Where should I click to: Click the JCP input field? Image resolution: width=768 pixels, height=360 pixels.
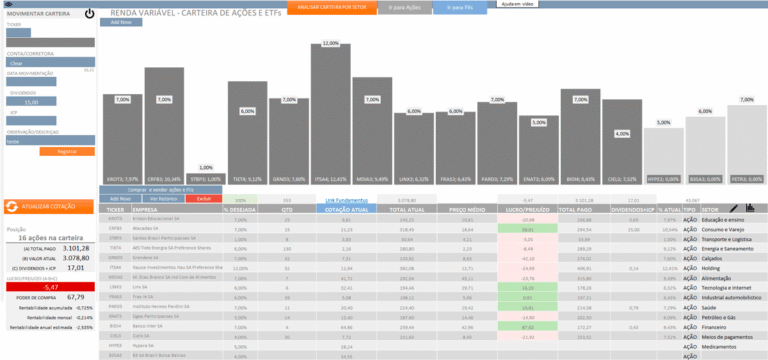[31, 120]
